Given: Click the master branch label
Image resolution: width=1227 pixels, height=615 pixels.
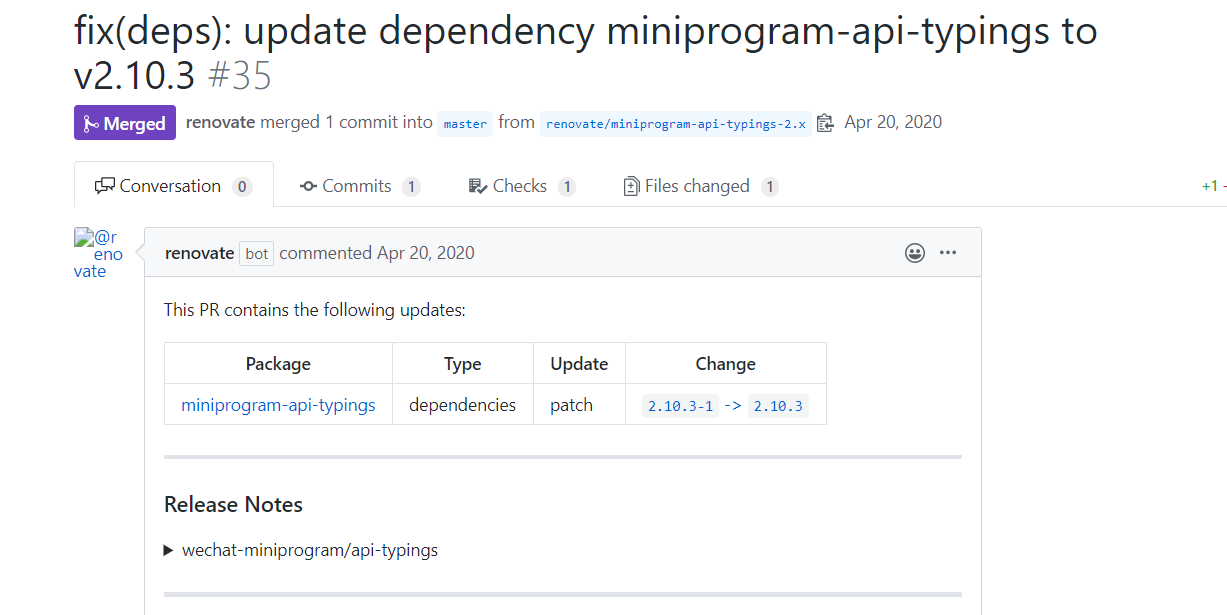Looking at the screenshot, I should click(x=464, y=122).
